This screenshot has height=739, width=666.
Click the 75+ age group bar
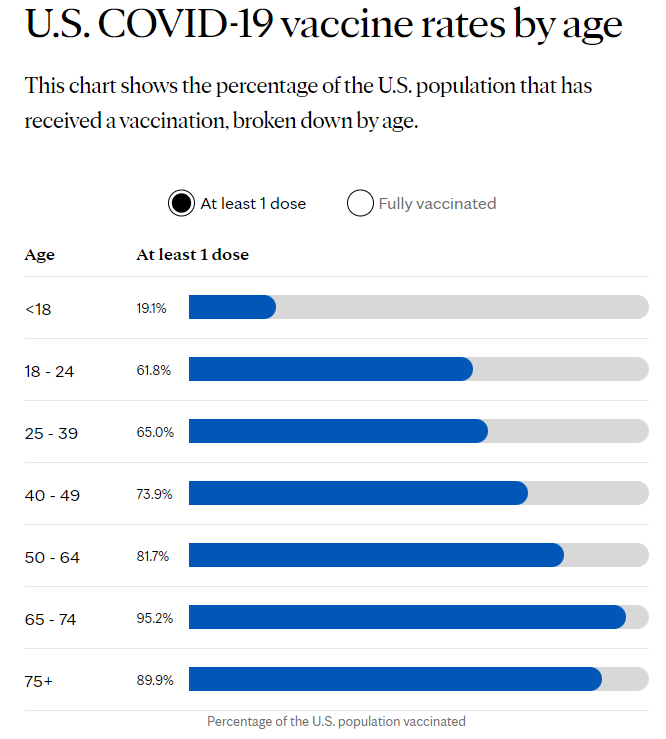(x=395, y=680)
